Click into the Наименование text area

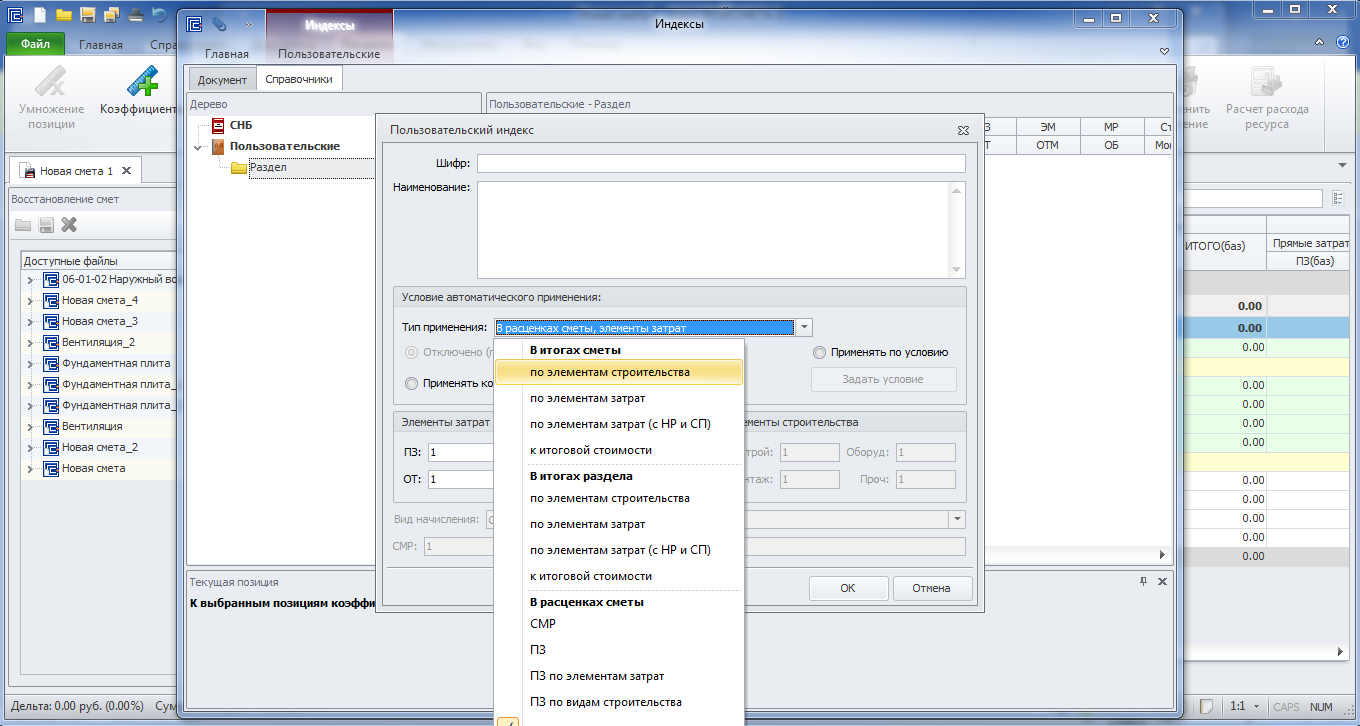pyautogui.click(x=721, y=229)
